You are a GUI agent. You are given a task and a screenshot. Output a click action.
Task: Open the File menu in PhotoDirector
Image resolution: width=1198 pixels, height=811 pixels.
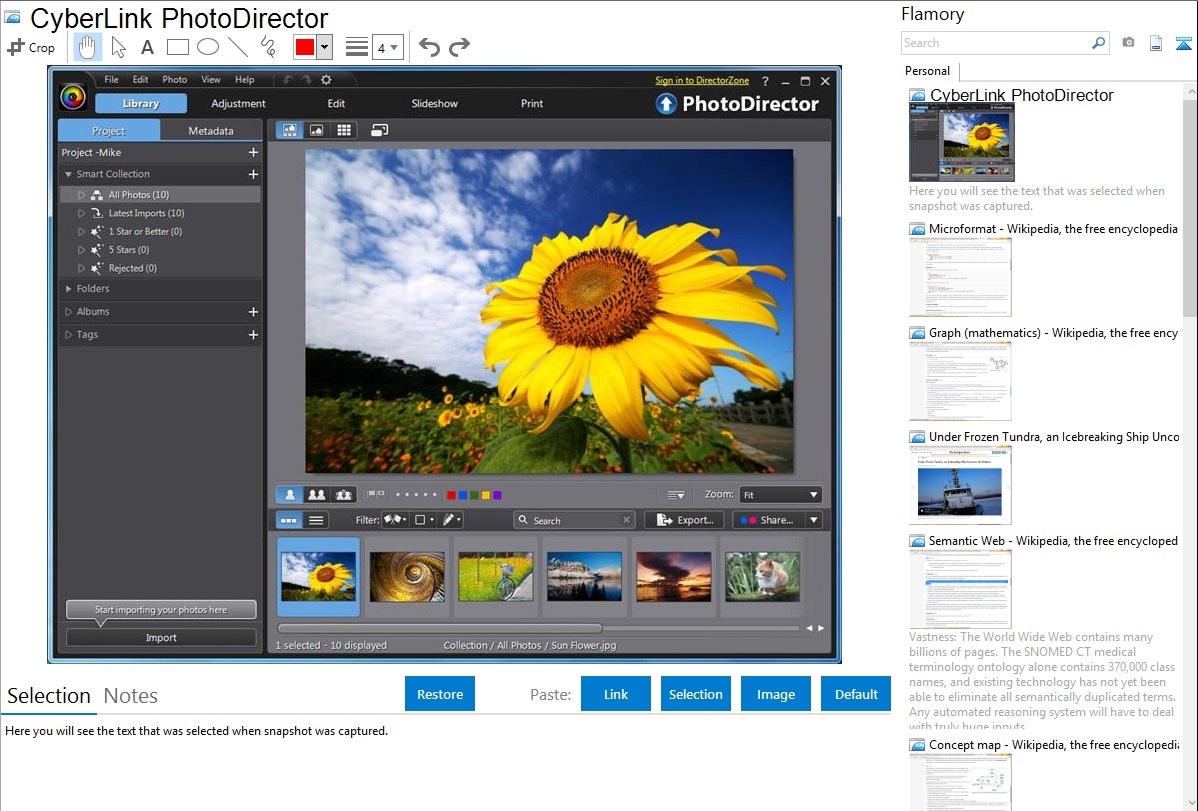(x=112, y=79)
